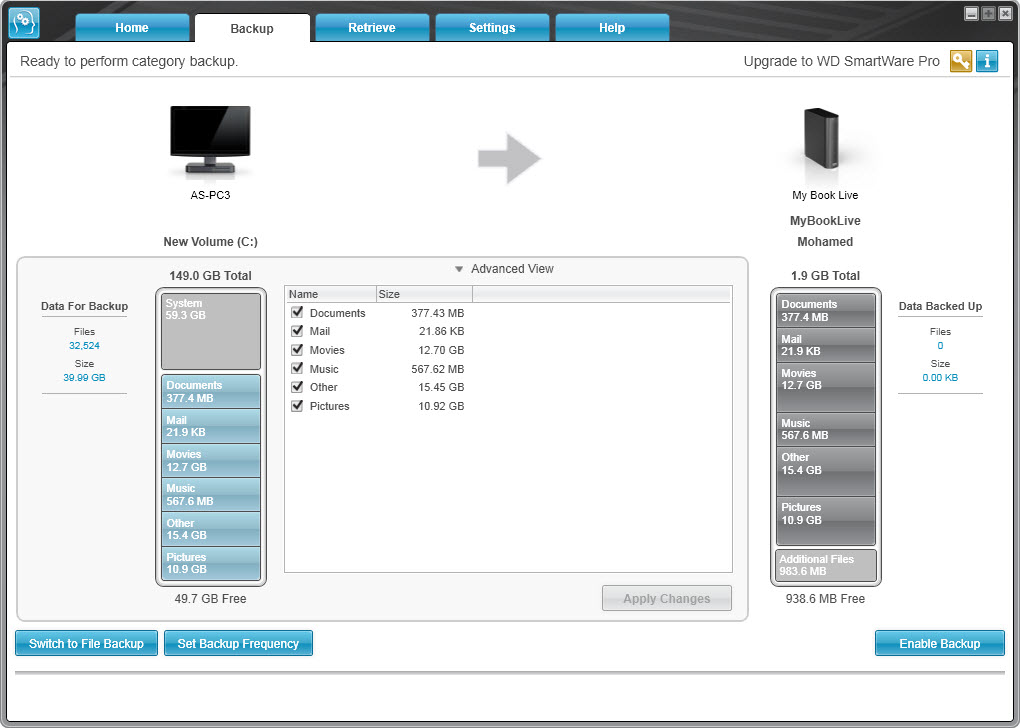The width and height of the screenshot is (1020, 728).
Task: Open the Help tab
Action: click(611, 28)
